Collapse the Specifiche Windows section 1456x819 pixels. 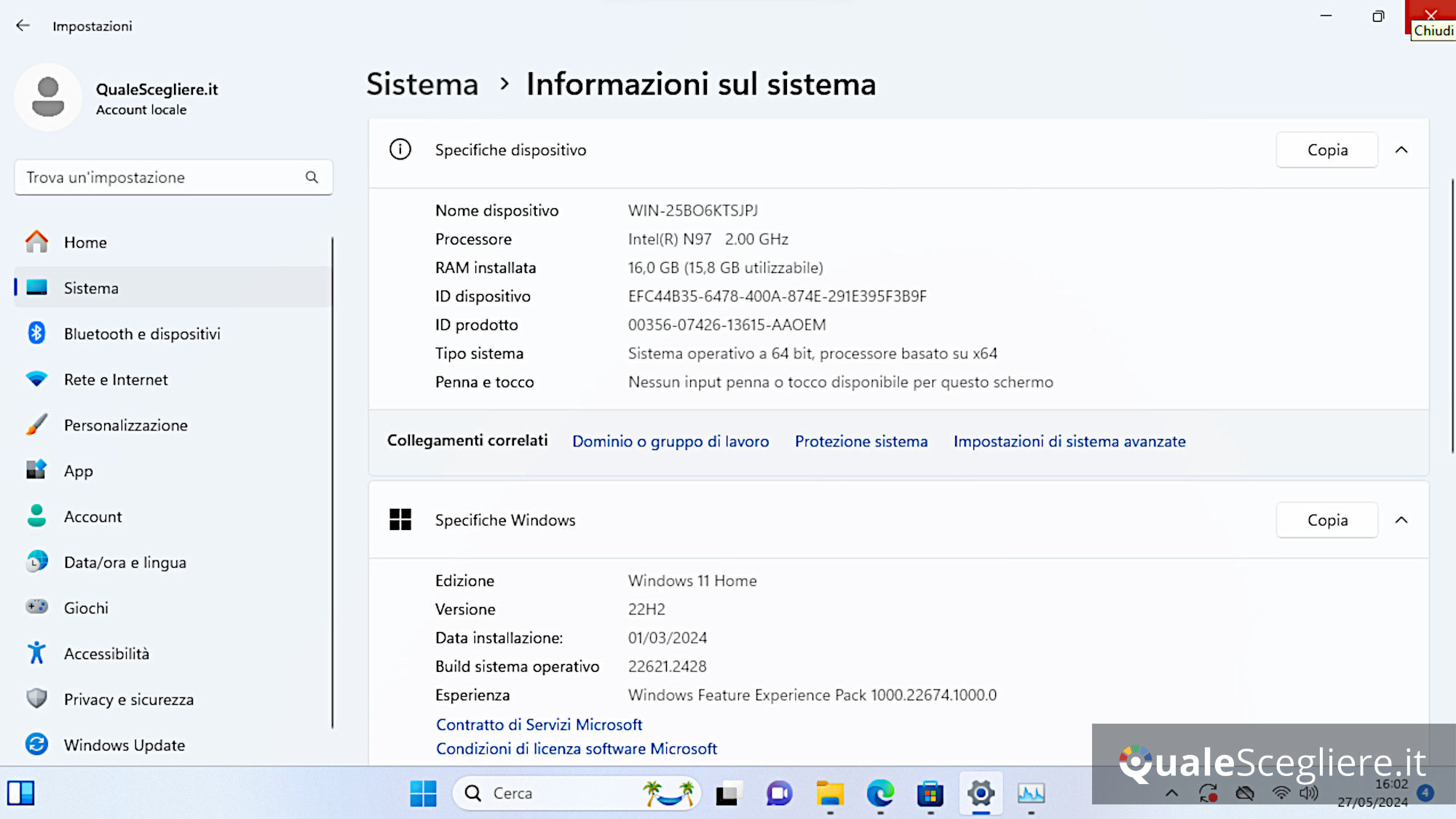click(x=1401, y=520)
